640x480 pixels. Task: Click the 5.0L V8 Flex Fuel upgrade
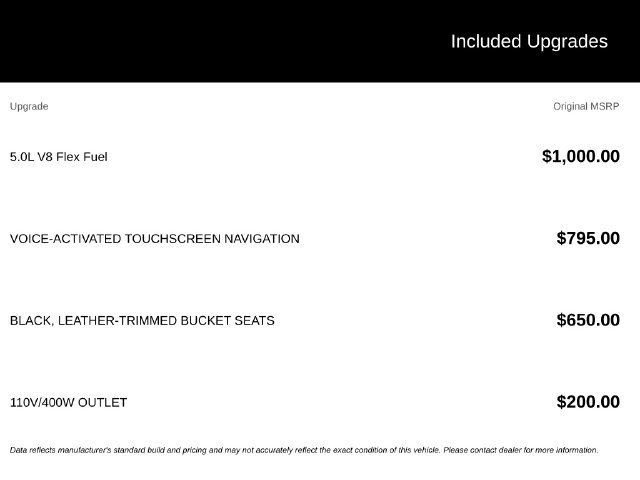[59, 157]
